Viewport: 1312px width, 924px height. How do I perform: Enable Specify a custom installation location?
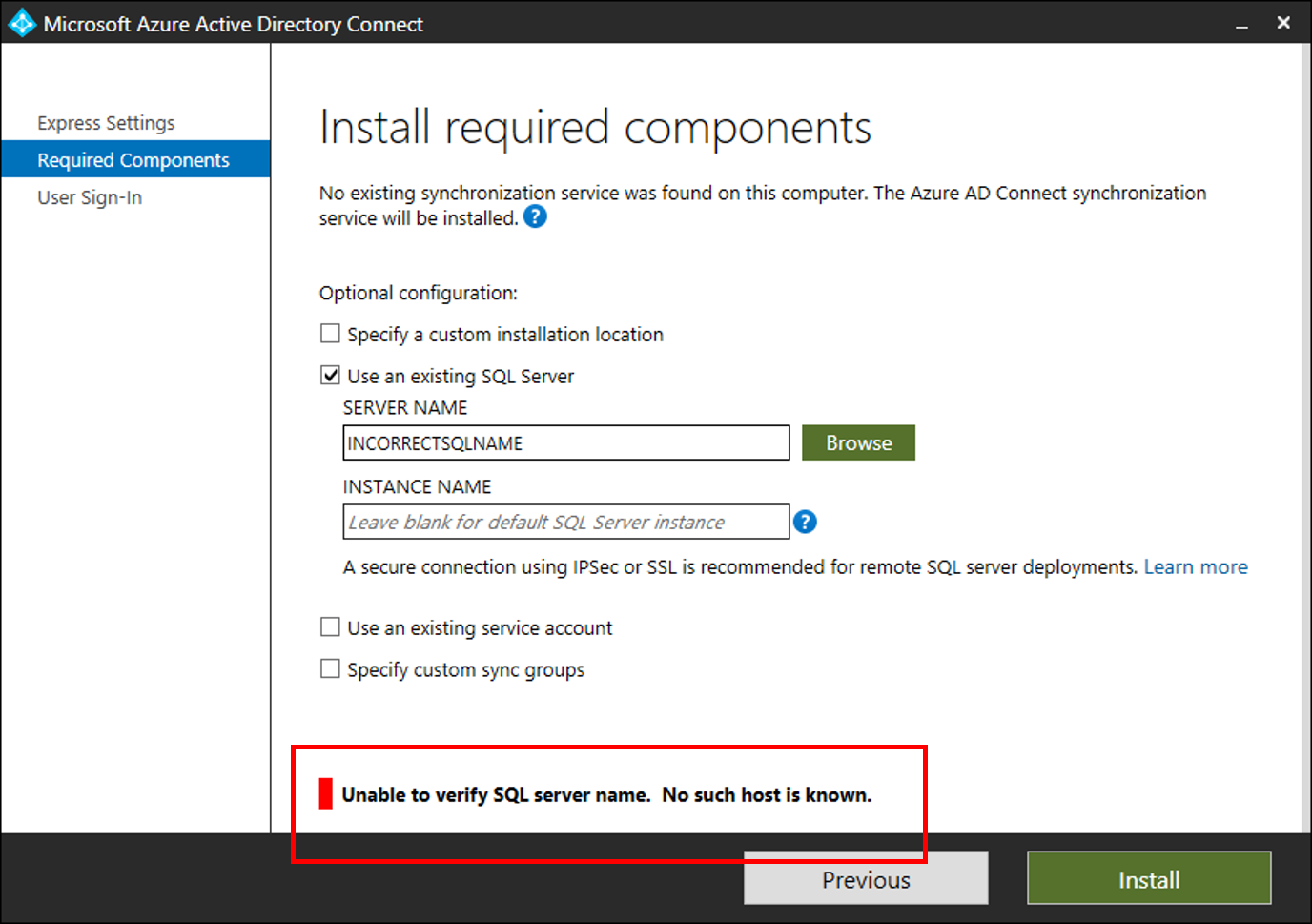[330, 334]
